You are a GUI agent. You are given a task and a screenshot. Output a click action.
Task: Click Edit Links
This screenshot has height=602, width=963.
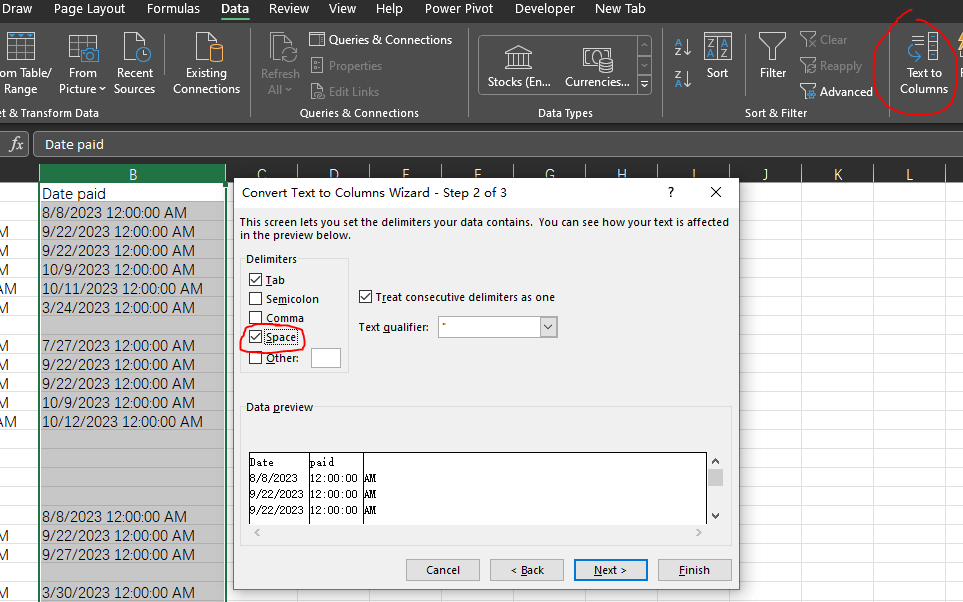345,92
